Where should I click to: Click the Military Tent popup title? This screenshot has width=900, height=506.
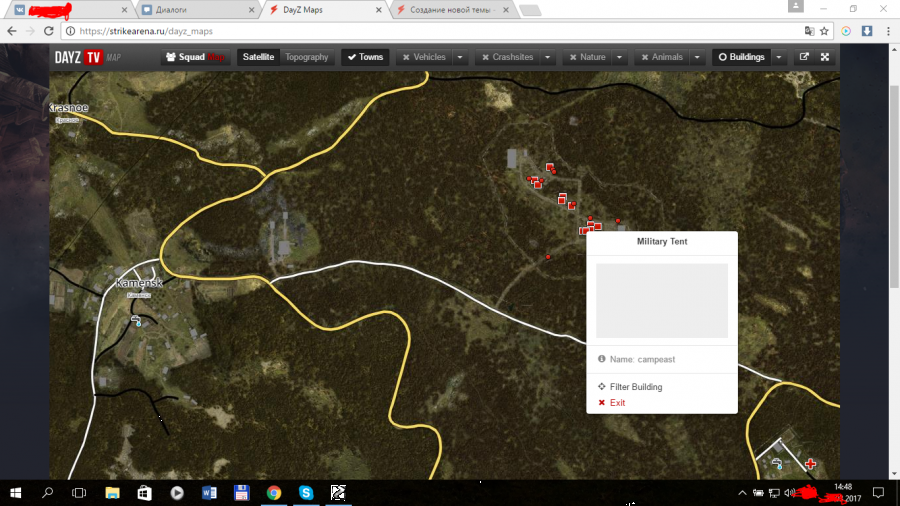662,242
